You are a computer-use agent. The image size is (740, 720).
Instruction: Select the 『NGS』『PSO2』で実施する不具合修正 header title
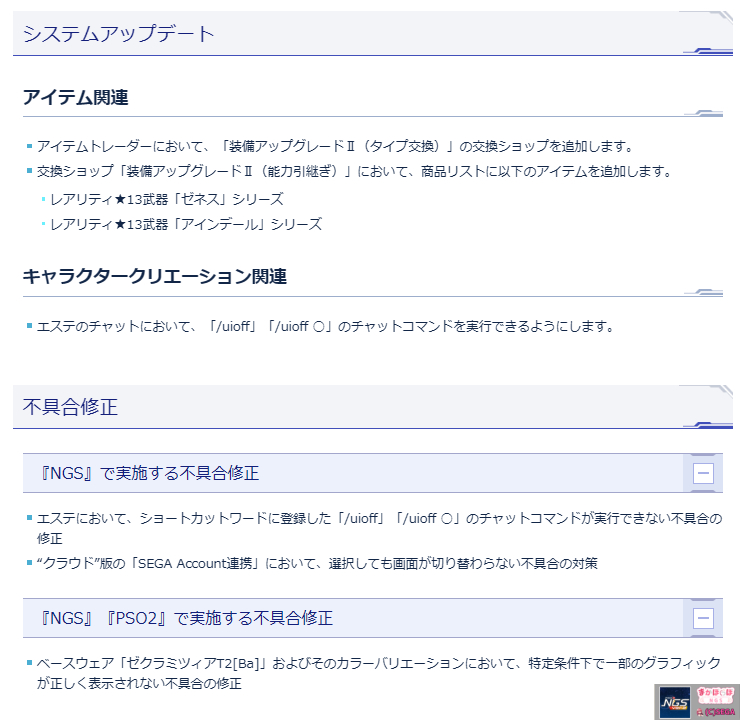pos(186,618)
